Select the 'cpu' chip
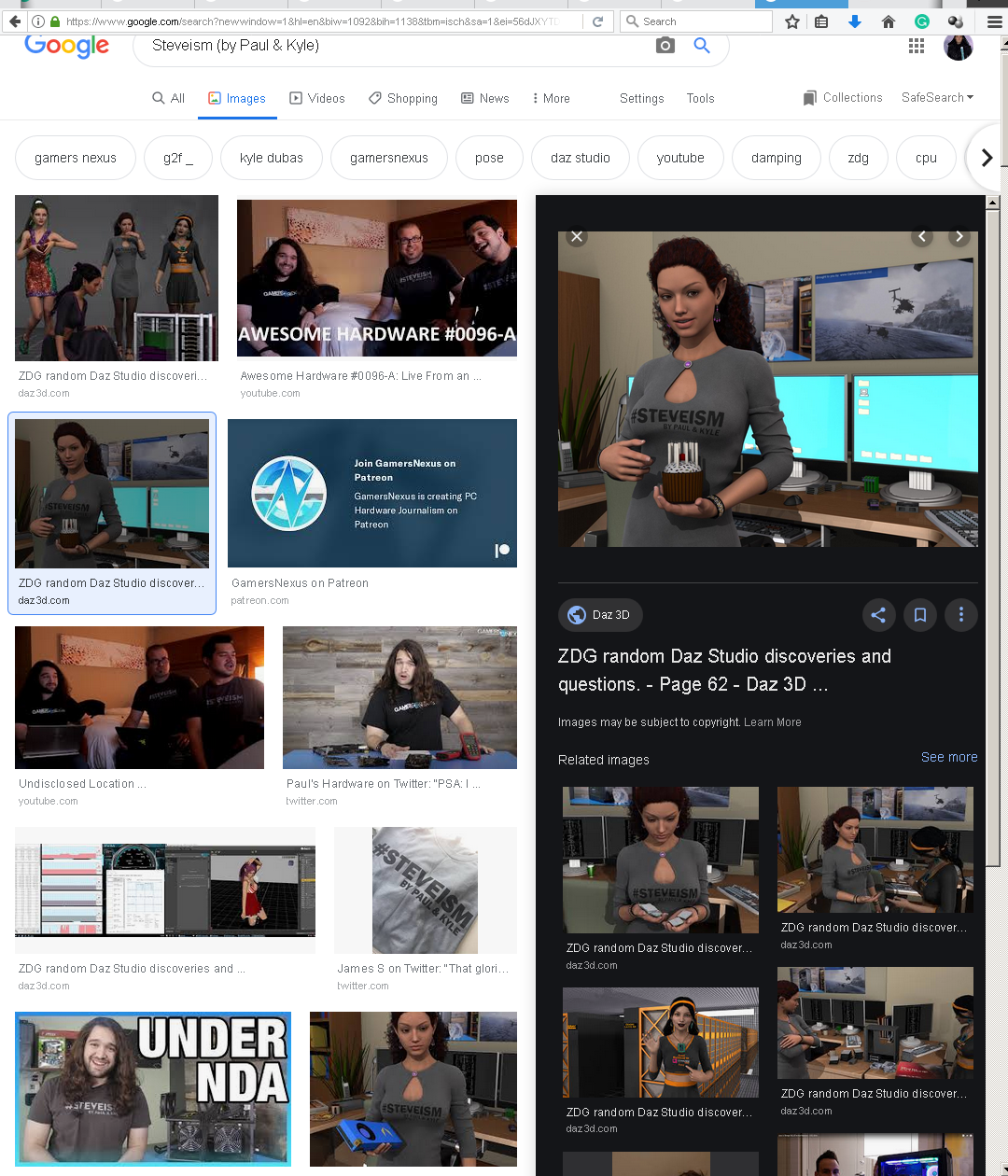1008x1176 pixels. [x=926, y=158]
